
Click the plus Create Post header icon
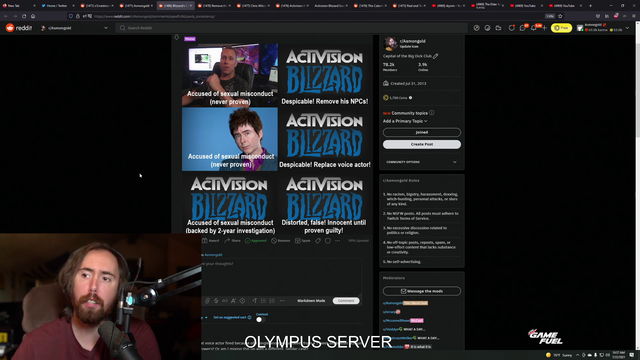(x=544, y=28)
